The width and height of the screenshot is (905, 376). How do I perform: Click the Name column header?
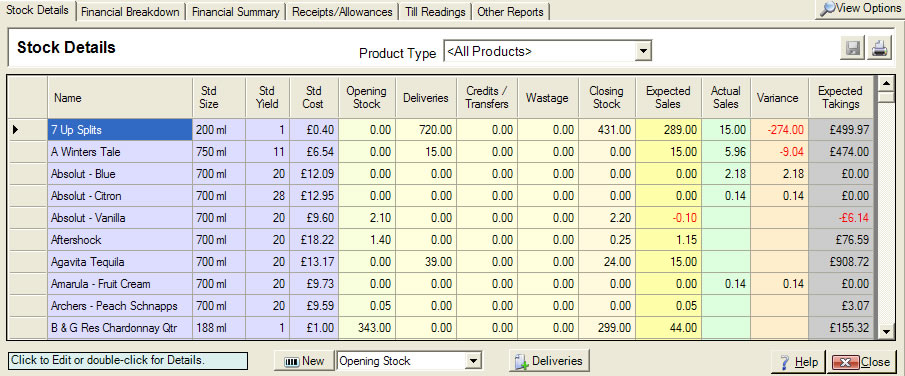pos(119,98)
